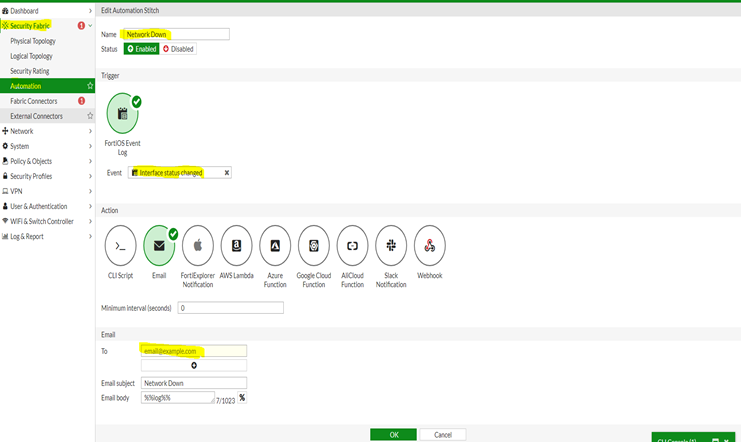Select the CLI Script action icon
The width and height of the screenshot is (741, 442).
tap(120, 245)
